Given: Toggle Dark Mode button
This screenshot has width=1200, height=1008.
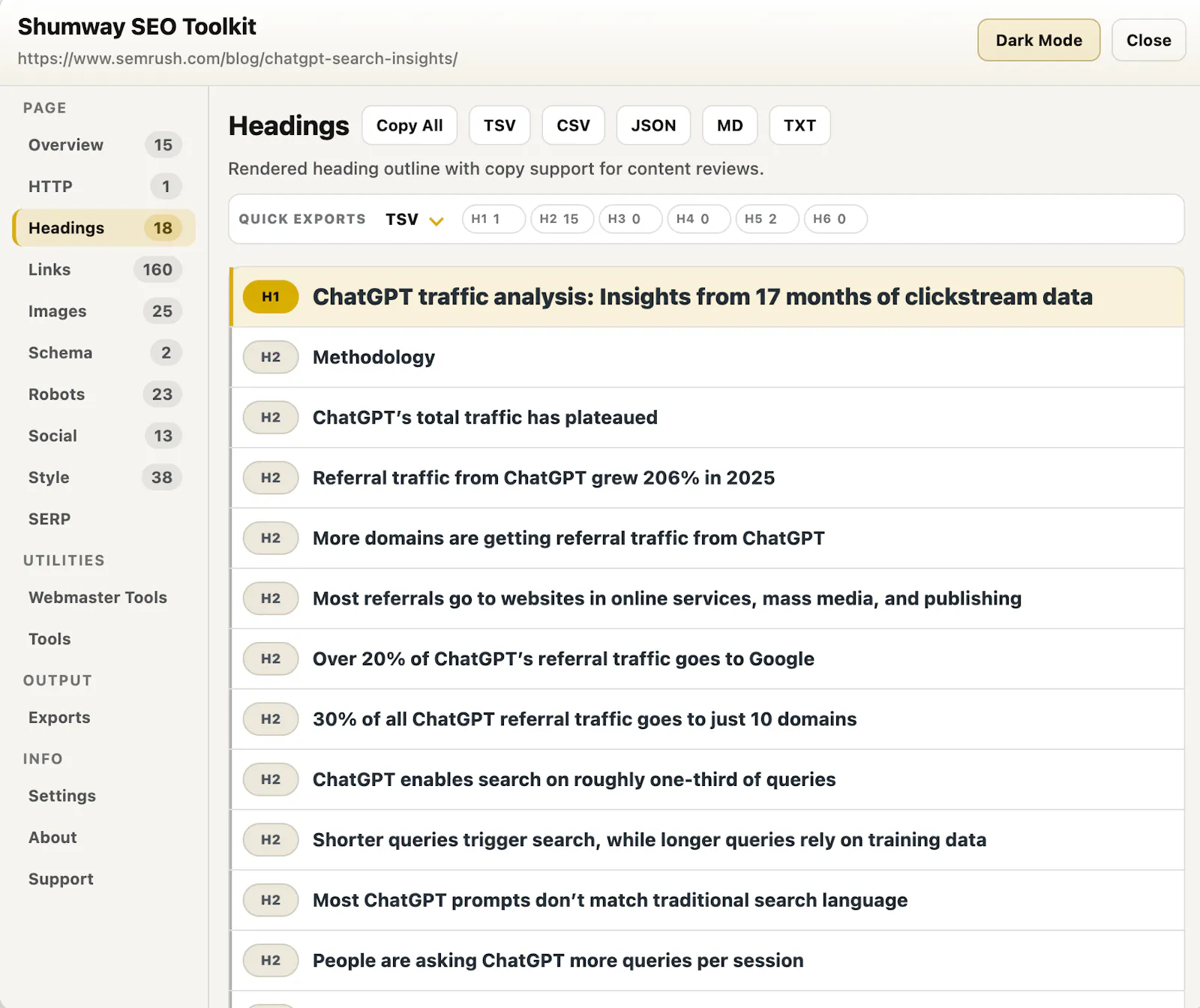Looking at the screenshot, I should click(x=1039, y=40).
